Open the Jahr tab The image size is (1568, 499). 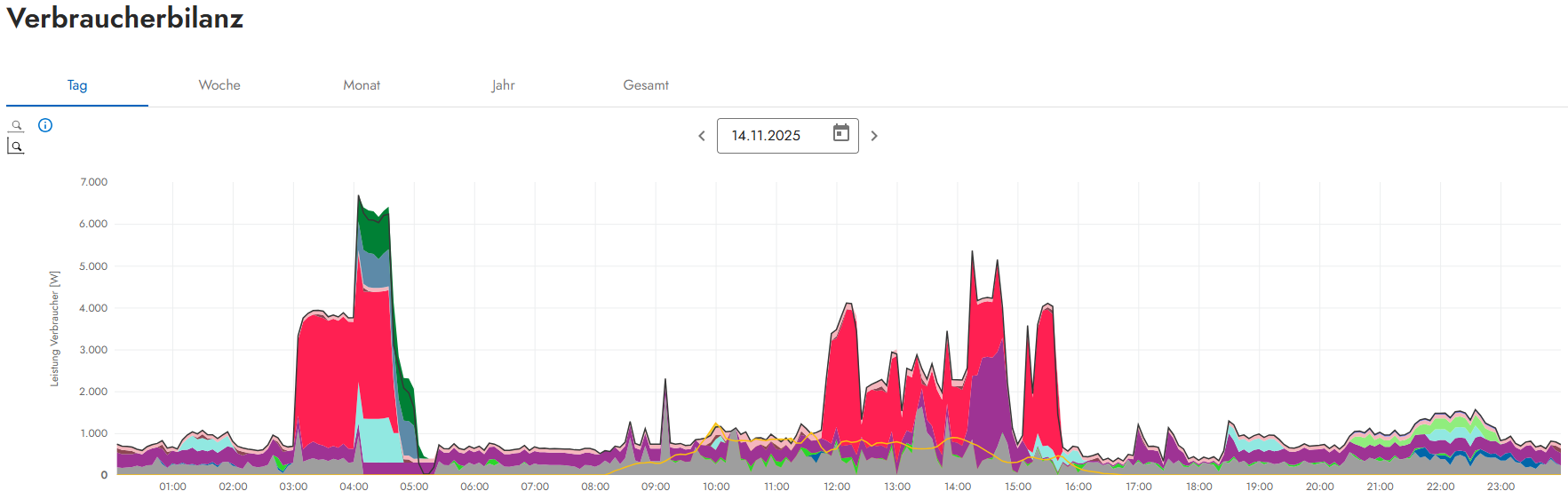503,85
